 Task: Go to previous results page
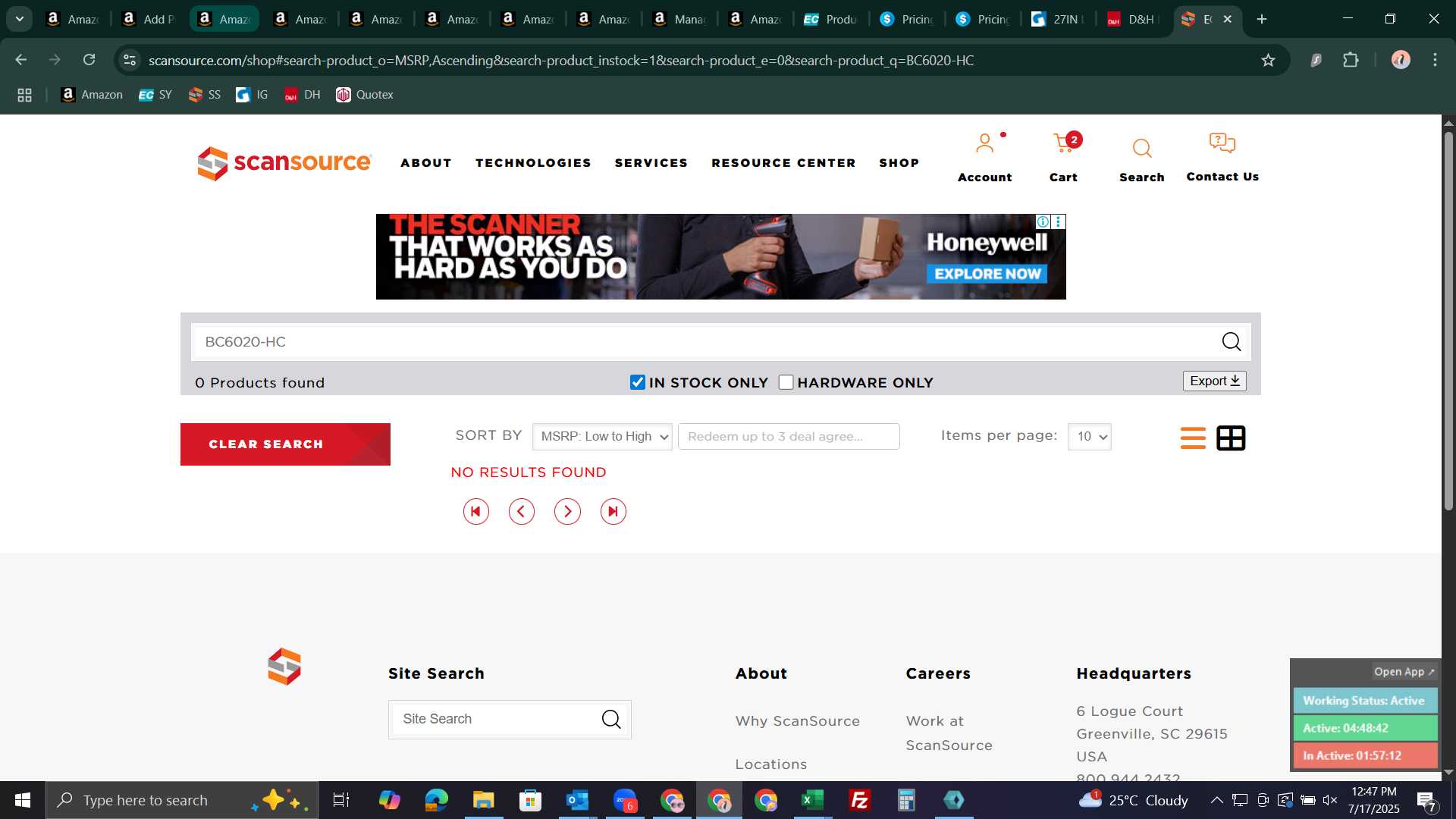tap(522, 512)
